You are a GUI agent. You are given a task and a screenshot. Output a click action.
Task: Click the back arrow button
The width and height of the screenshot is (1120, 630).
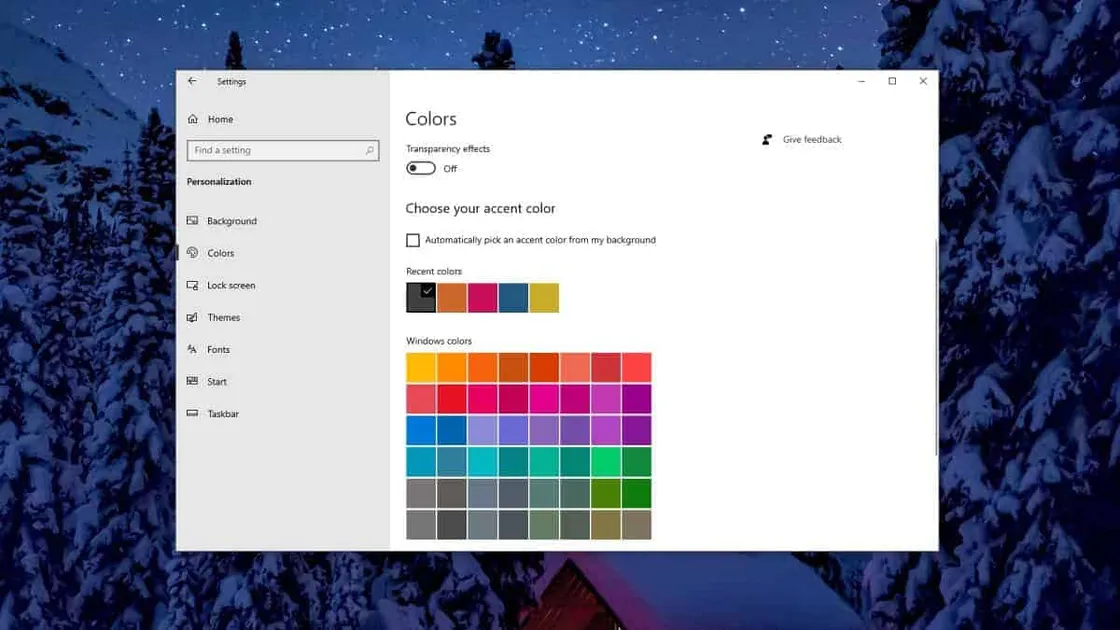click(192, 81)
